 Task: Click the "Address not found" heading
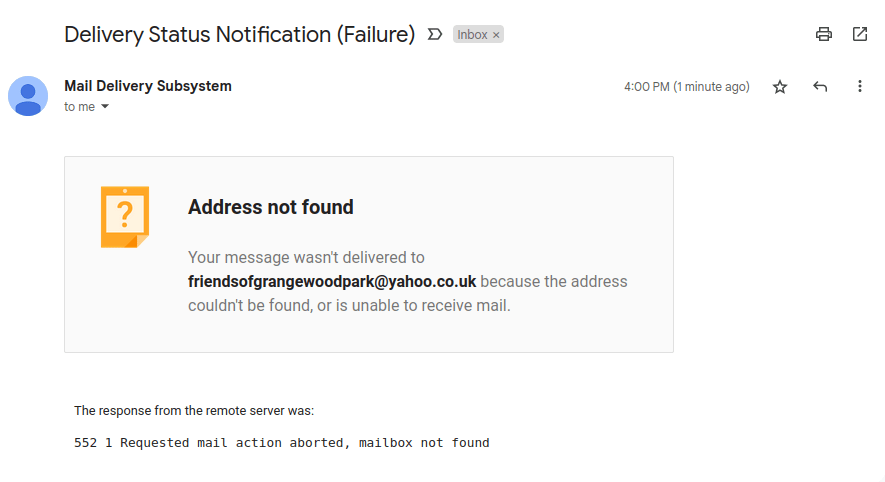coord(271,207)
